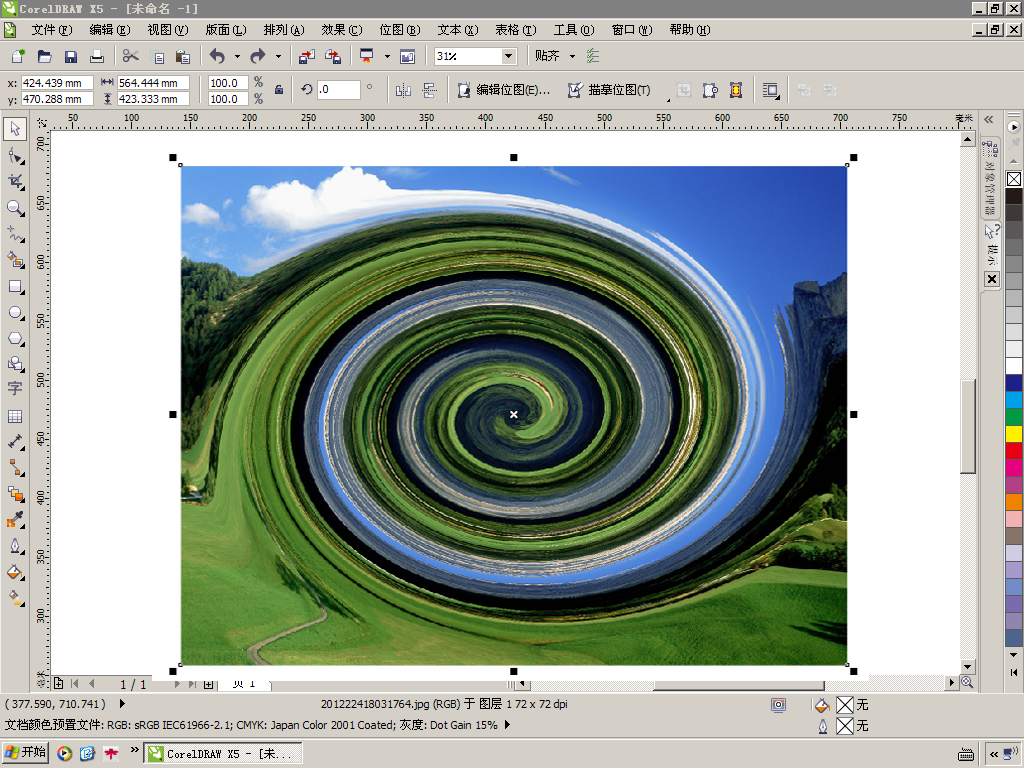Screen dimensions: 1024x768
Task: Open the 效果 menu
Action: (x=342, y=30)
